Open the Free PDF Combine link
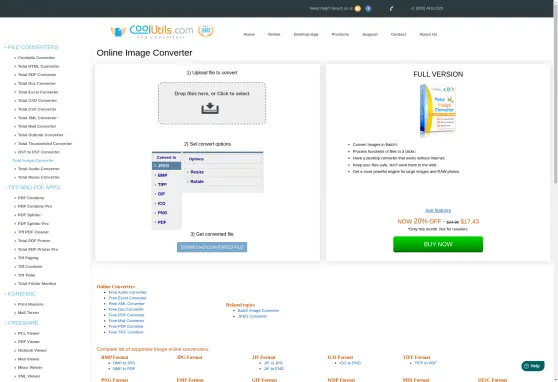This screenshot has width=558, height=382. coord(126,326)
